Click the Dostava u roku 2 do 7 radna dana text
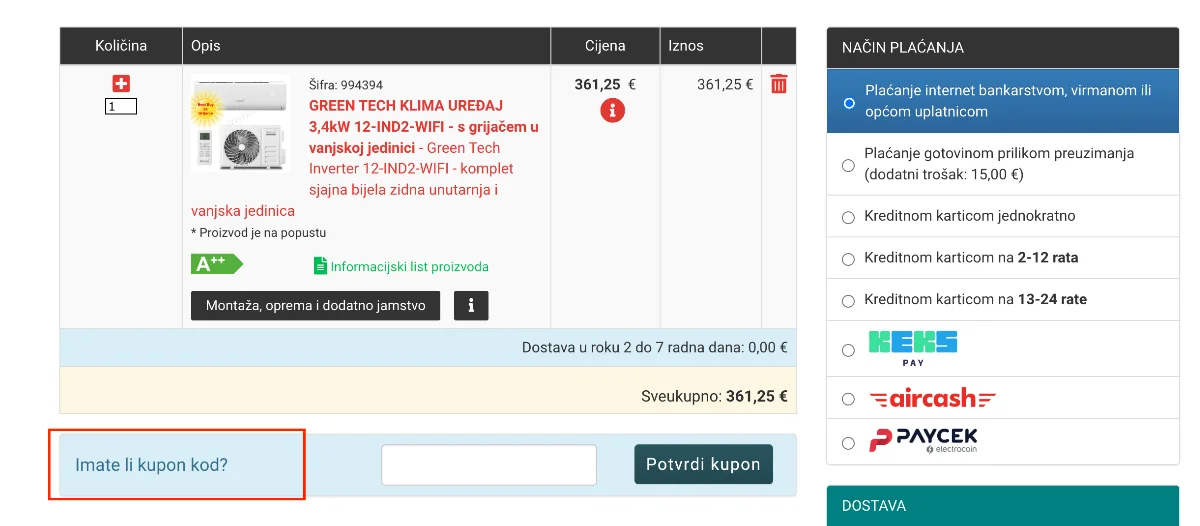Screen dimensions: 1200x526 [x=655, y=348]
